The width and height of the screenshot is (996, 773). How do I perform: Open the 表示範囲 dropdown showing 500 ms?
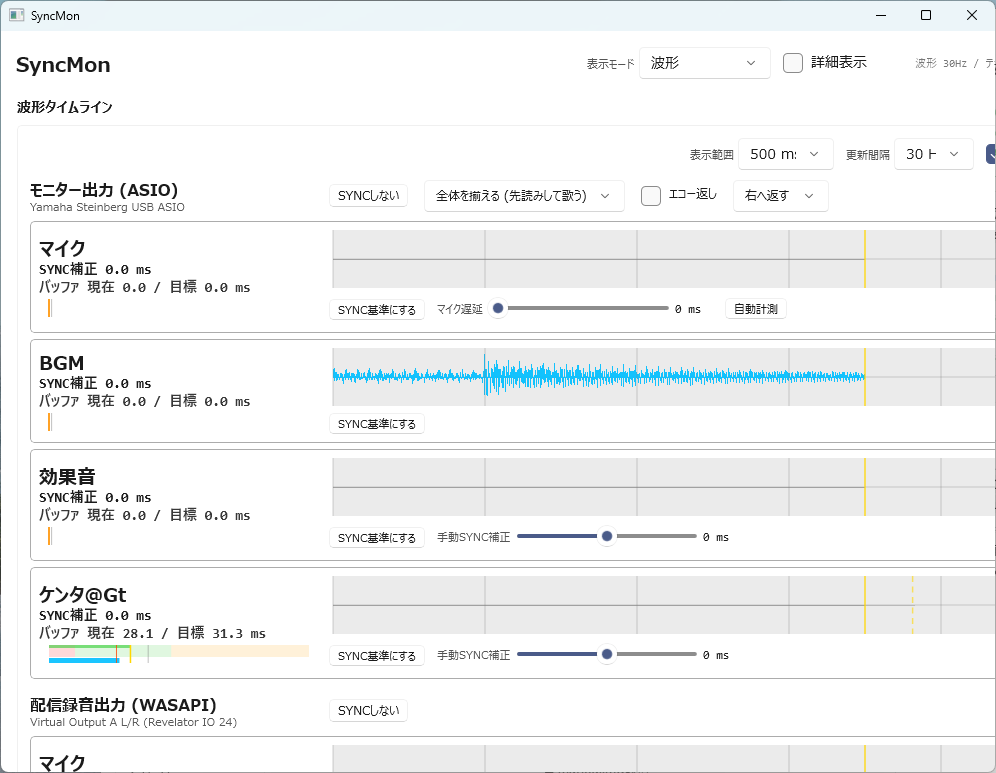(786, 154)
